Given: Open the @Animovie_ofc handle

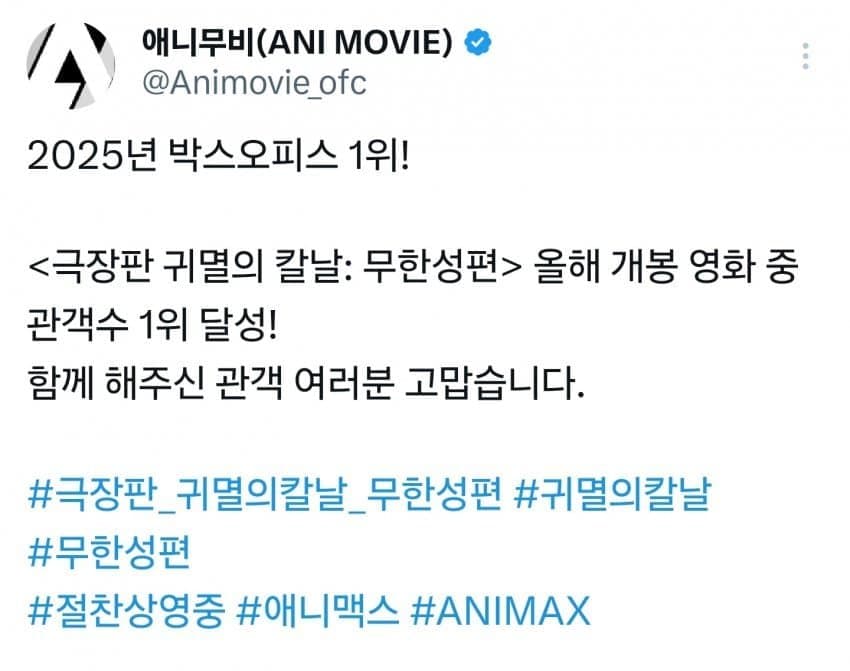Looking at the screenshot, I should coord(254,83).
